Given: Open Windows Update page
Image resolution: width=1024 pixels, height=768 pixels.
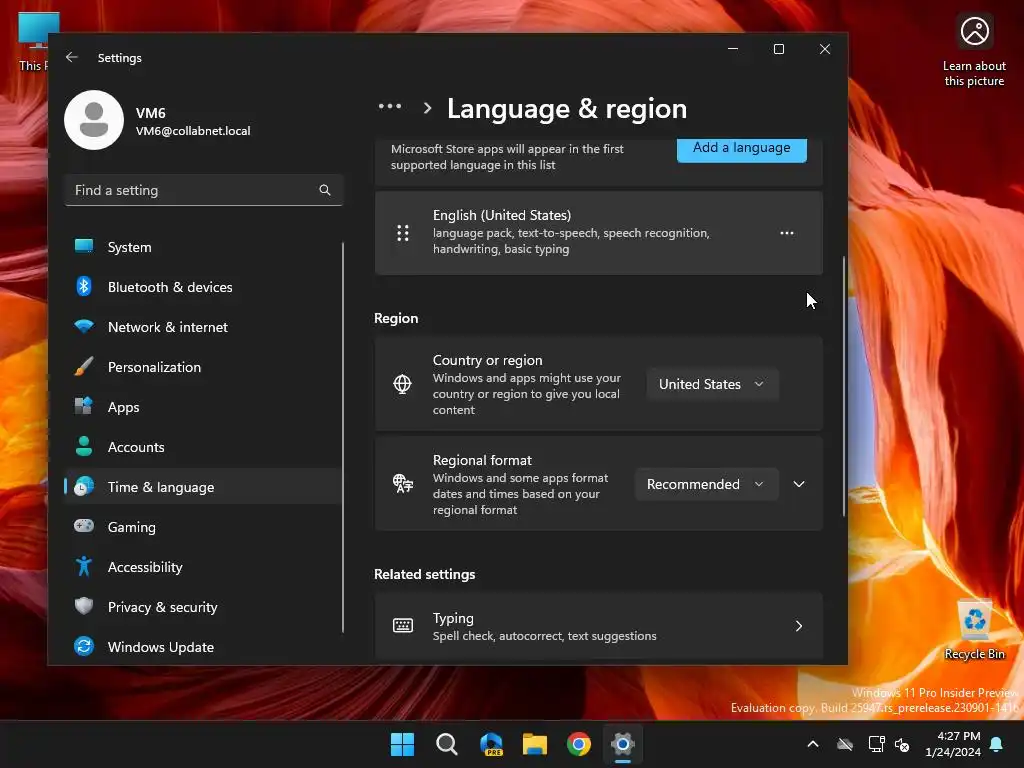Looking at the screenshot, I should (x=202, y=647).
